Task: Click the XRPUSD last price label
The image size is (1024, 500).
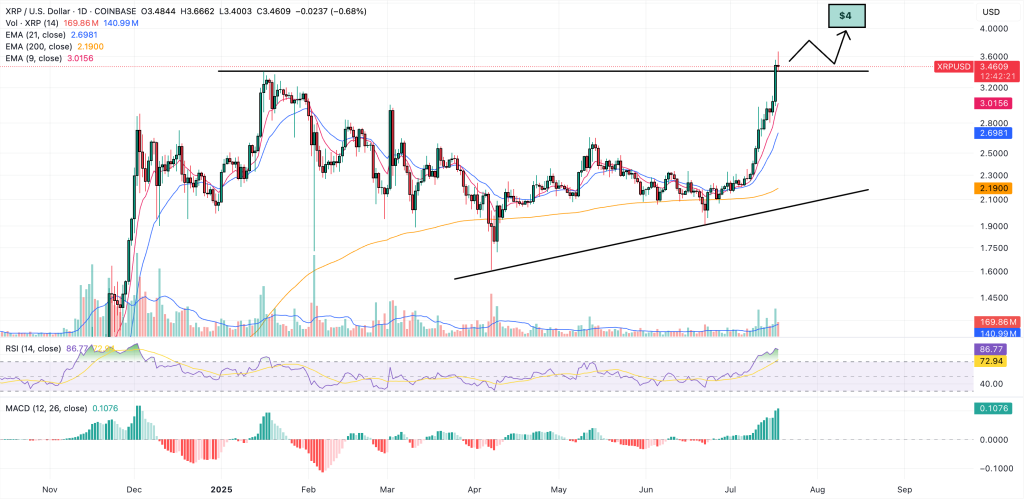Action: [x=954, y=67]
